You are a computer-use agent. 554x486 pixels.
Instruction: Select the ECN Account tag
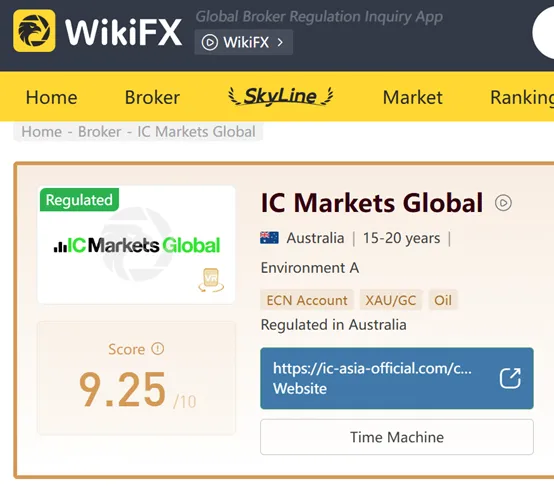click(307, 300)
